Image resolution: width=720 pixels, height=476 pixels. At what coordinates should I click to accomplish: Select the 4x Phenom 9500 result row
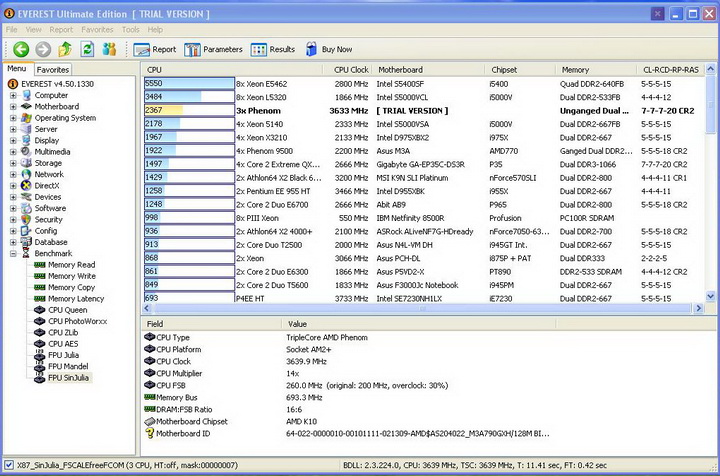coord(423,151)
